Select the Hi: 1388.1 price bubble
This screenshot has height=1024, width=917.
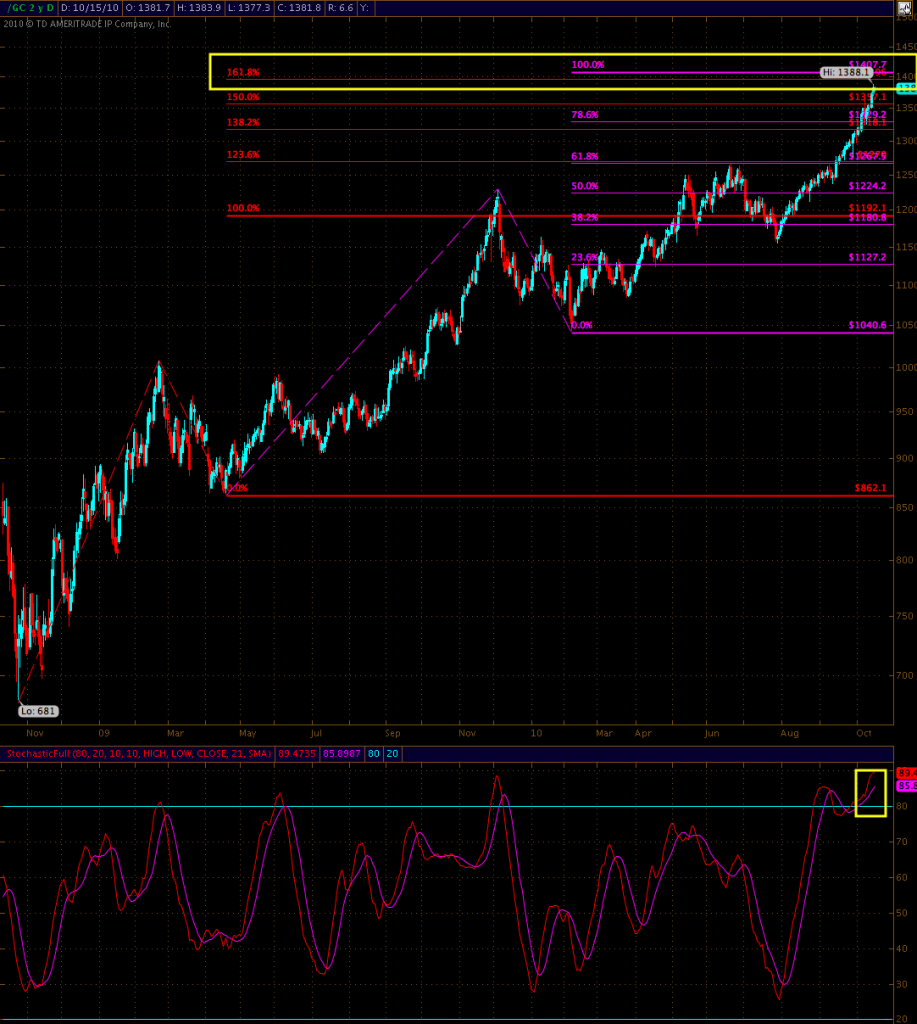pyautogui.click(x=846, y=73)
